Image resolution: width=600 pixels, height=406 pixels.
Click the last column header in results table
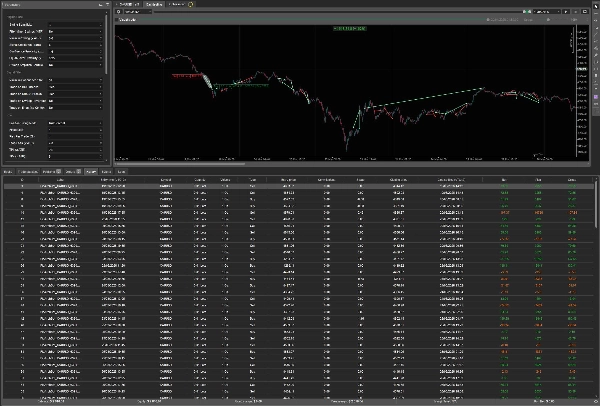[x=571, y=180]
